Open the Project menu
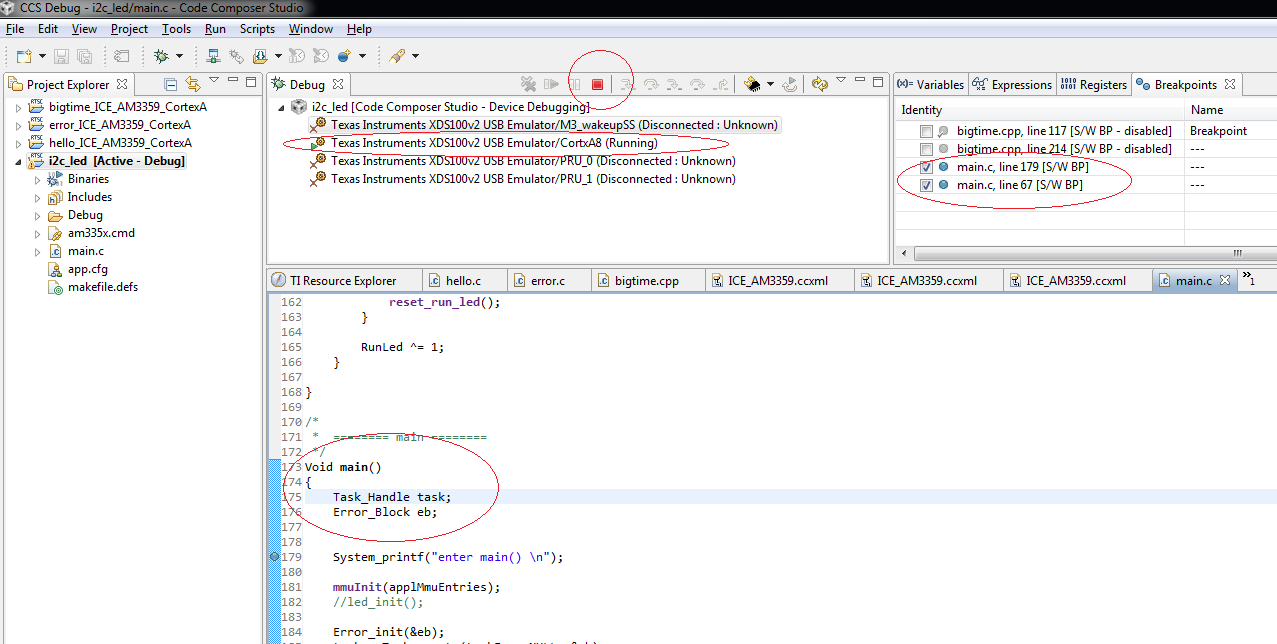 (129, 29)
